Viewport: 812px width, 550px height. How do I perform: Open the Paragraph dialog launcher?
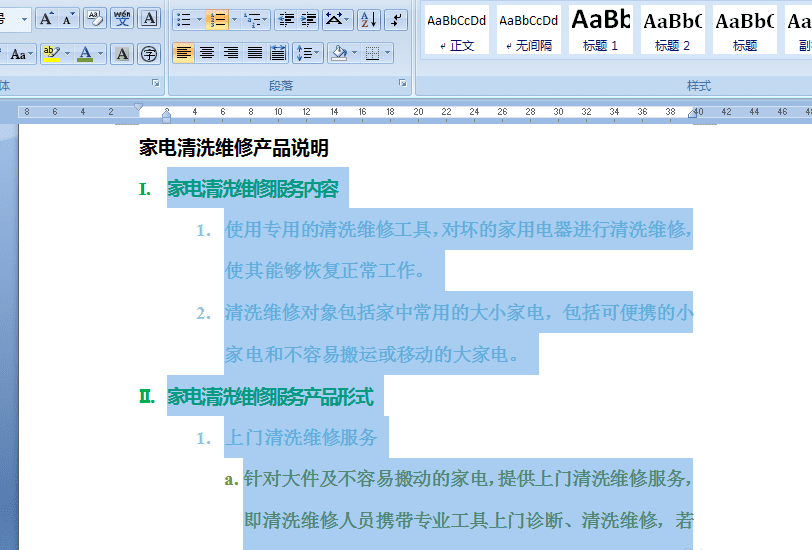coord(402,83)
